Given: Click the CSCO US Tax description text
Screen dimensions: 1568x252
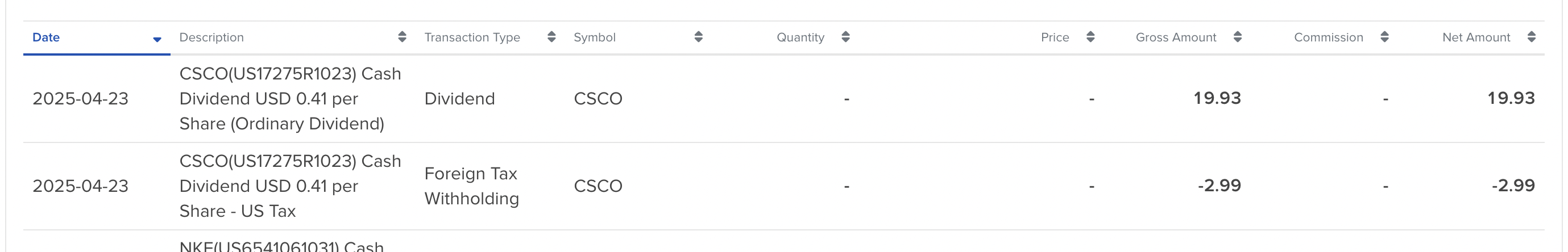Looking at the screenshot, I should (290, 186).
